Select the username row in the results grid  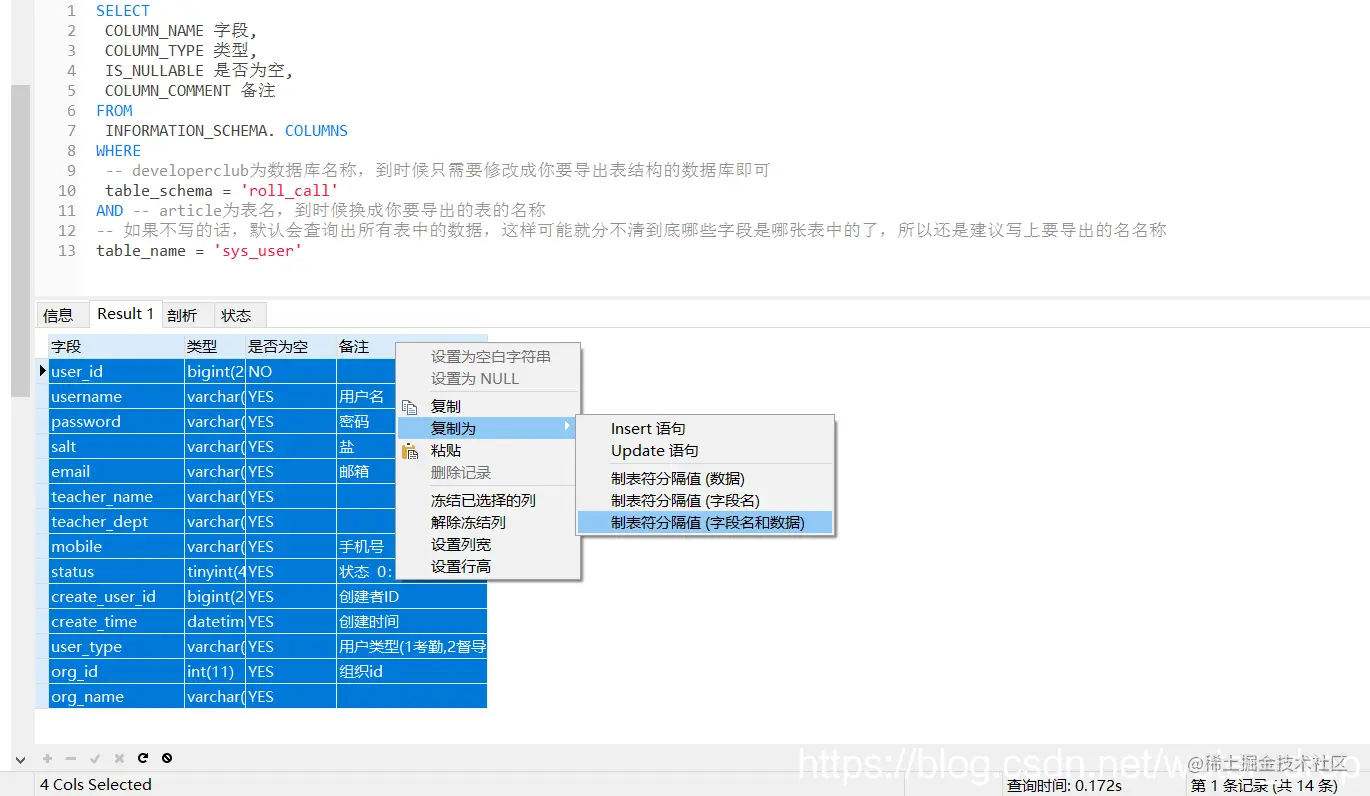pos(87,396)
